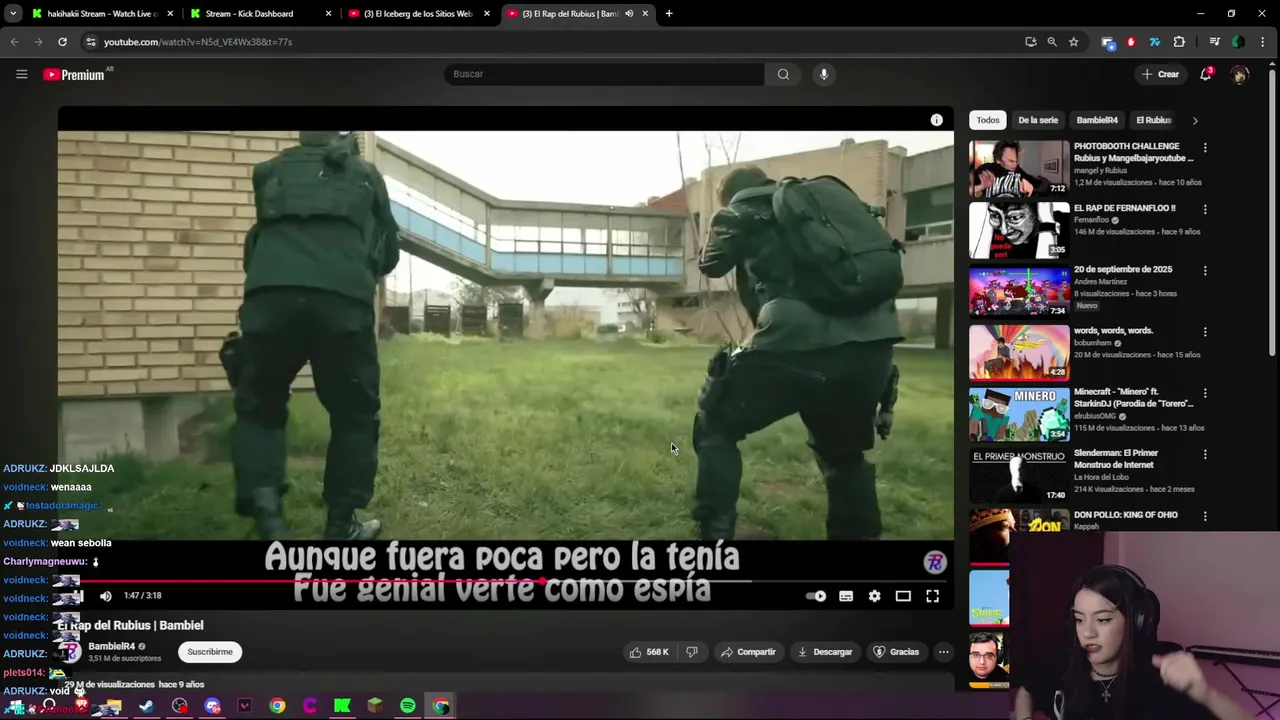The width and height of the screenshot is (1280, 720).
Task: Open Chrome extensions puzzle icon
Action: [x=1179, y=42]
